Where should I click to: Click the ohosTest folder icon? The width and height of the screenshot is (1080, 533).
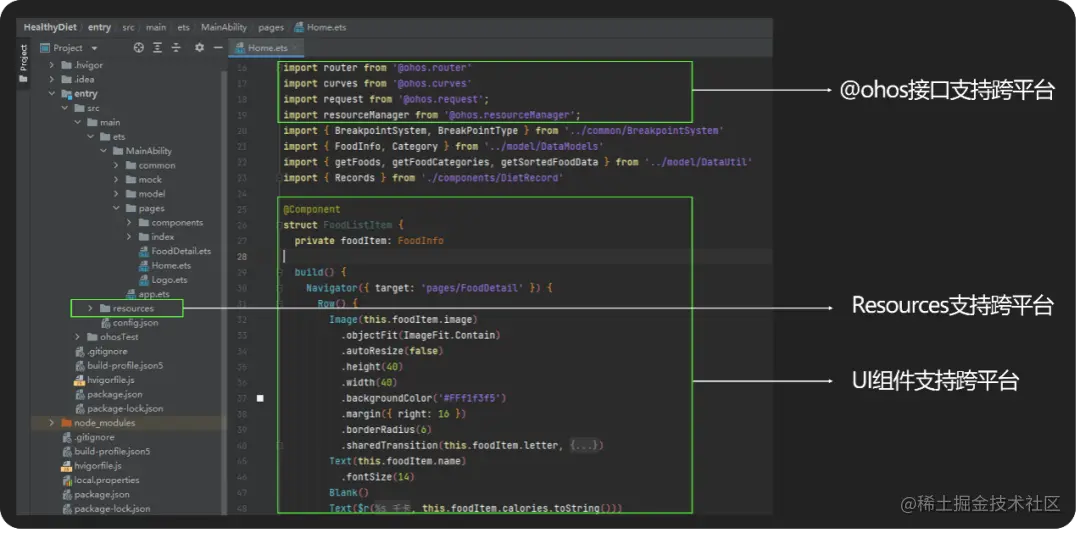pos(92,337)
